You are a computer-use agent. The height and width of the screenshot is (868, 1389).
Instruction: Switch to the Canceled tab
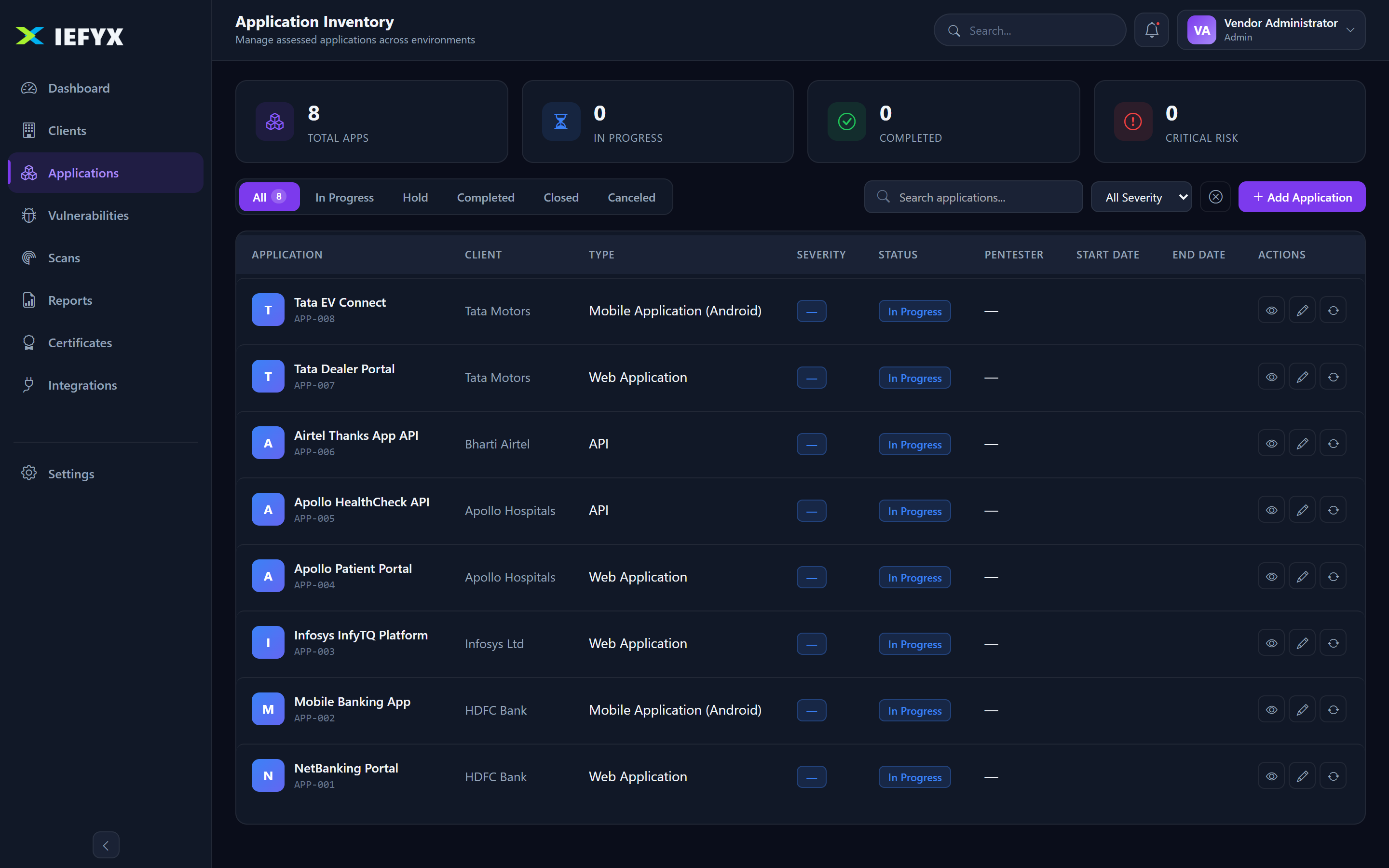pyautogui.click(x=631, y=197)
